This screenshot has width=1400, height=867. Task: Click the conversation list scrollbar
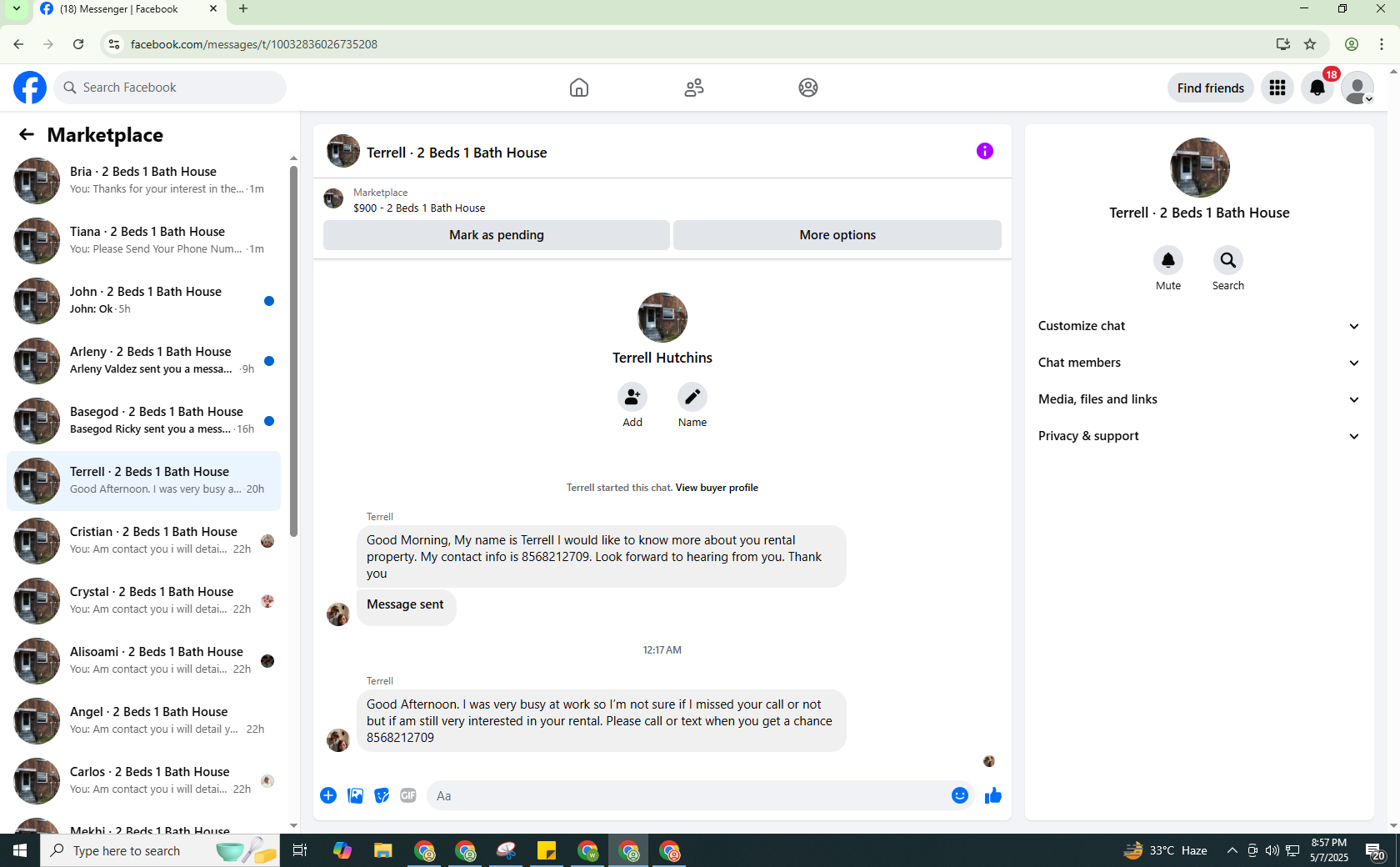(x=293, y=350)
